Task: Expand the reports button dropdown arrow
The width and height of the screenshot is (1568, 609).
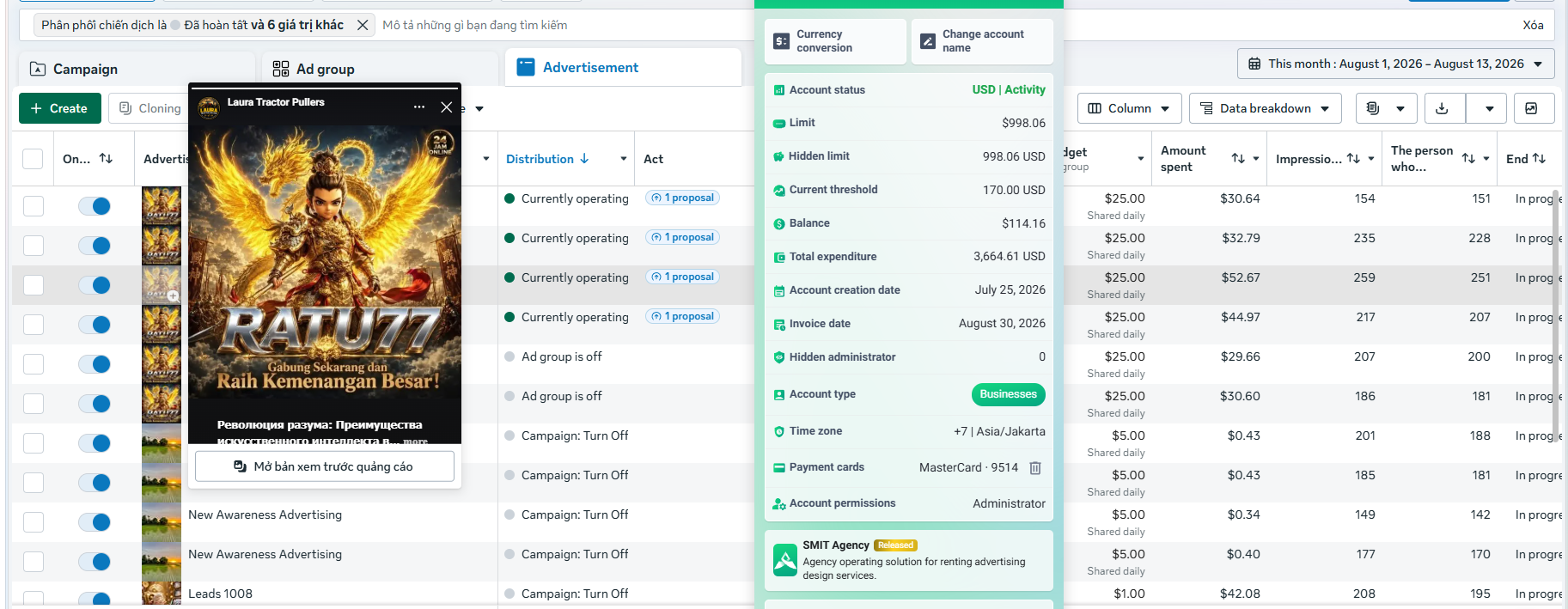Action: 1400,108
